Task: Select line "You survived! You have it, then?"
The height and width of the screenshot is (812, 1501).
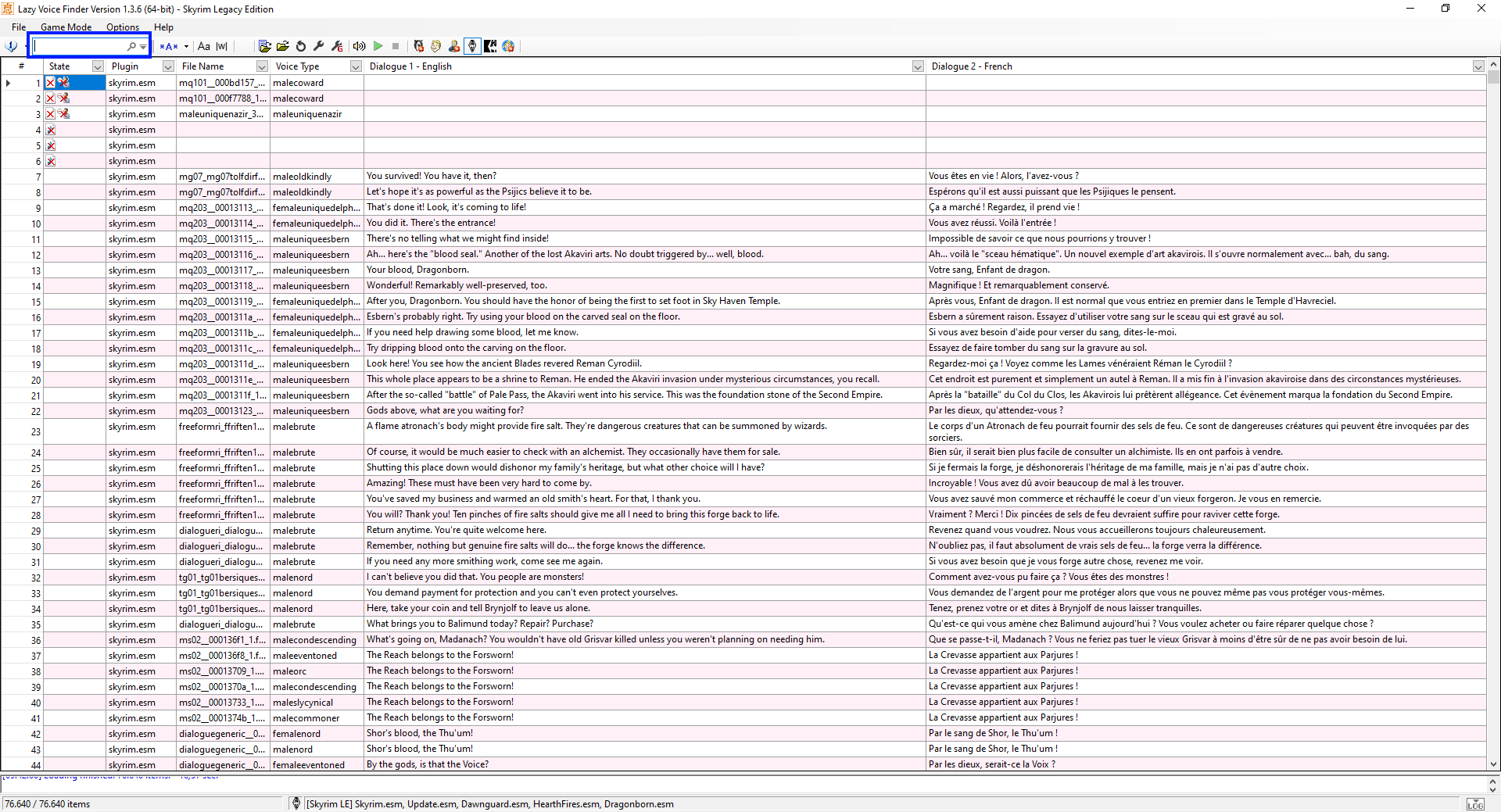Action: [x=644, y=176]
